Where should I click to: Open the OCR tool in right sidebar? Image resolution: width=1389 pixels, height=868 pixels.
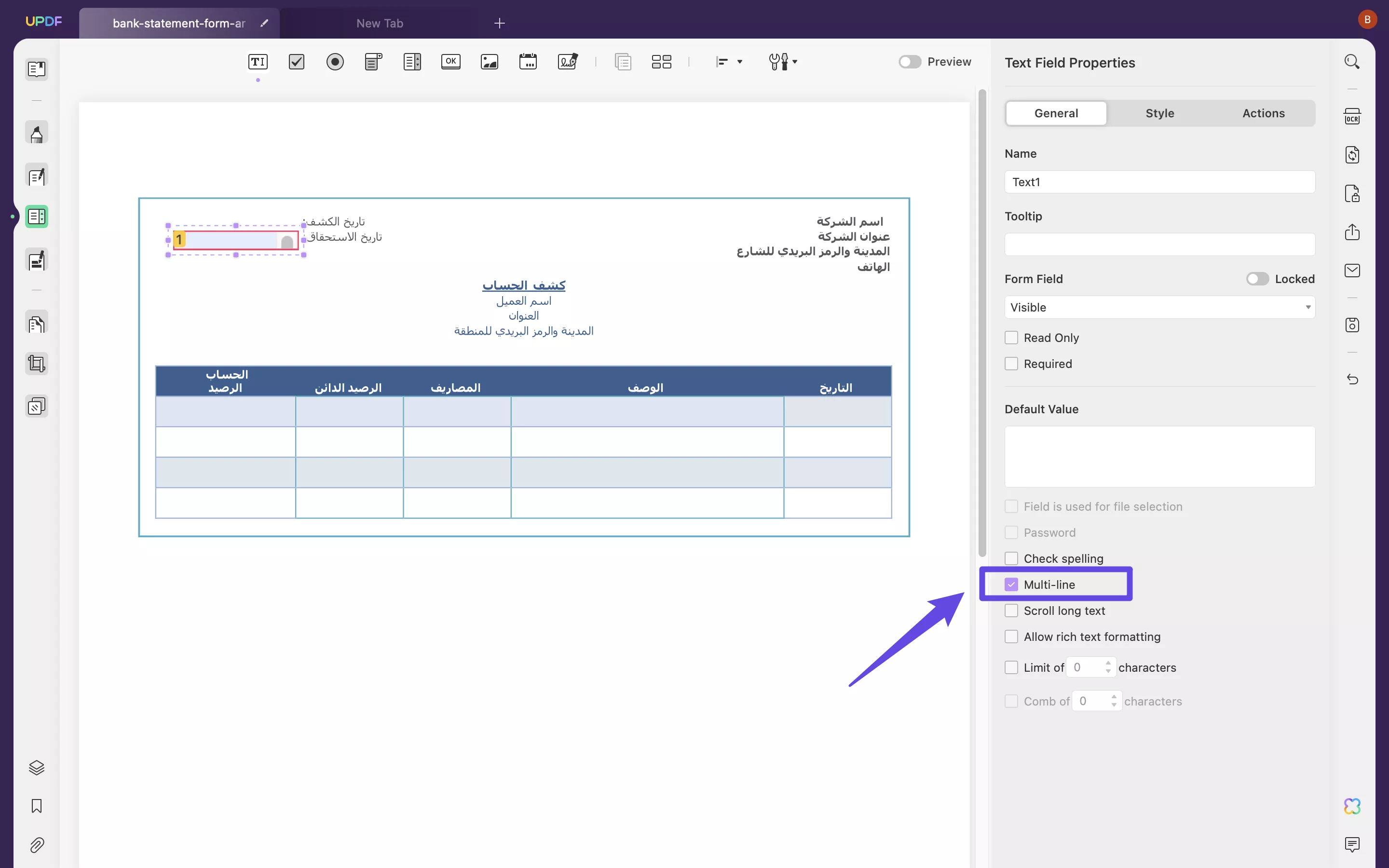pos(1352,117)
